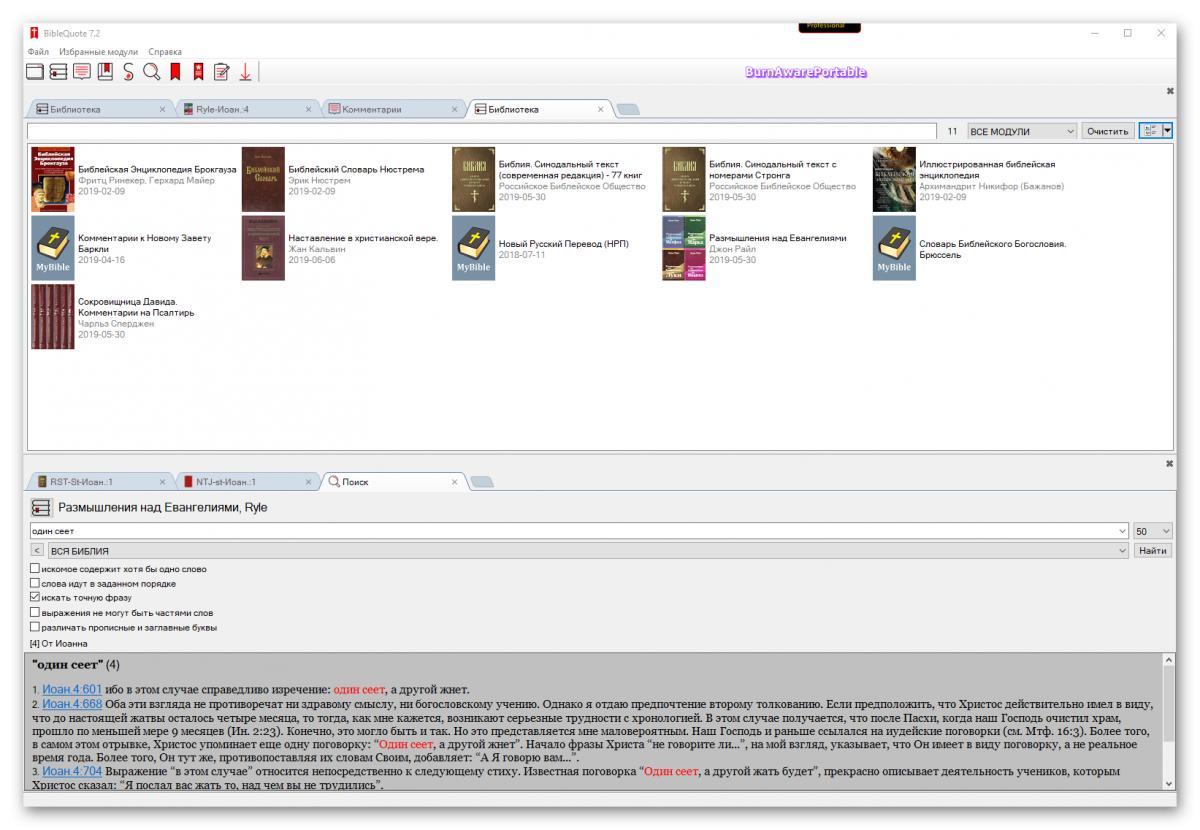
Task: Close the Комментарии tab
Action: click(454, 109)
